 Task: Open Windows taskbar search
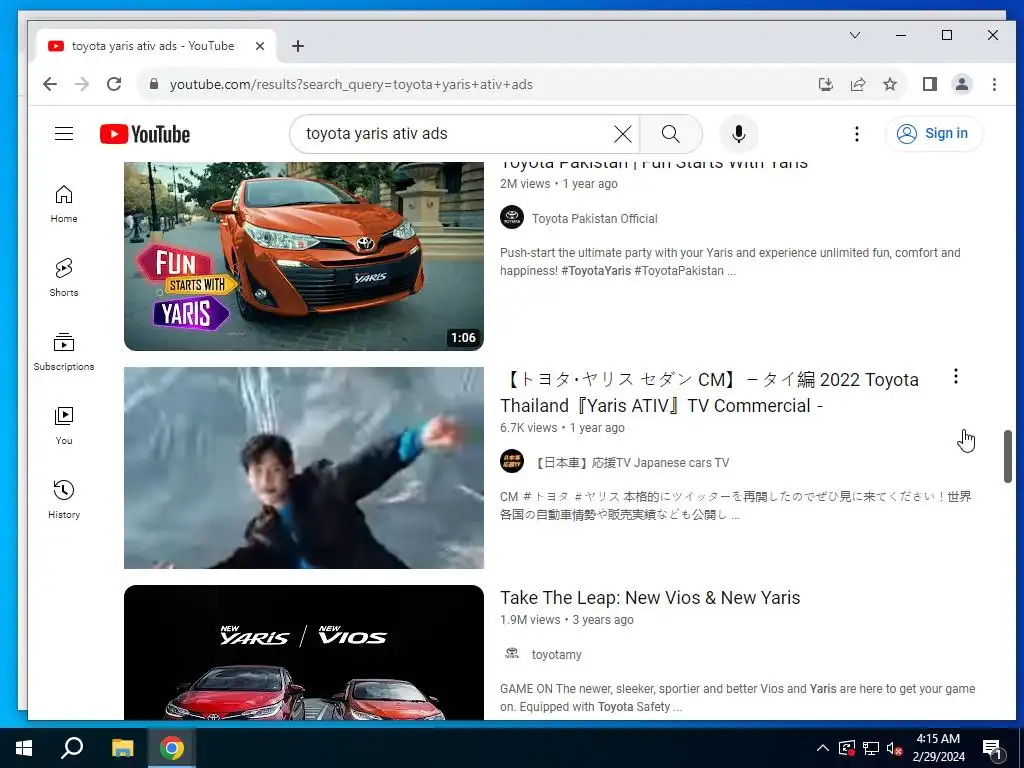(72, 748)
